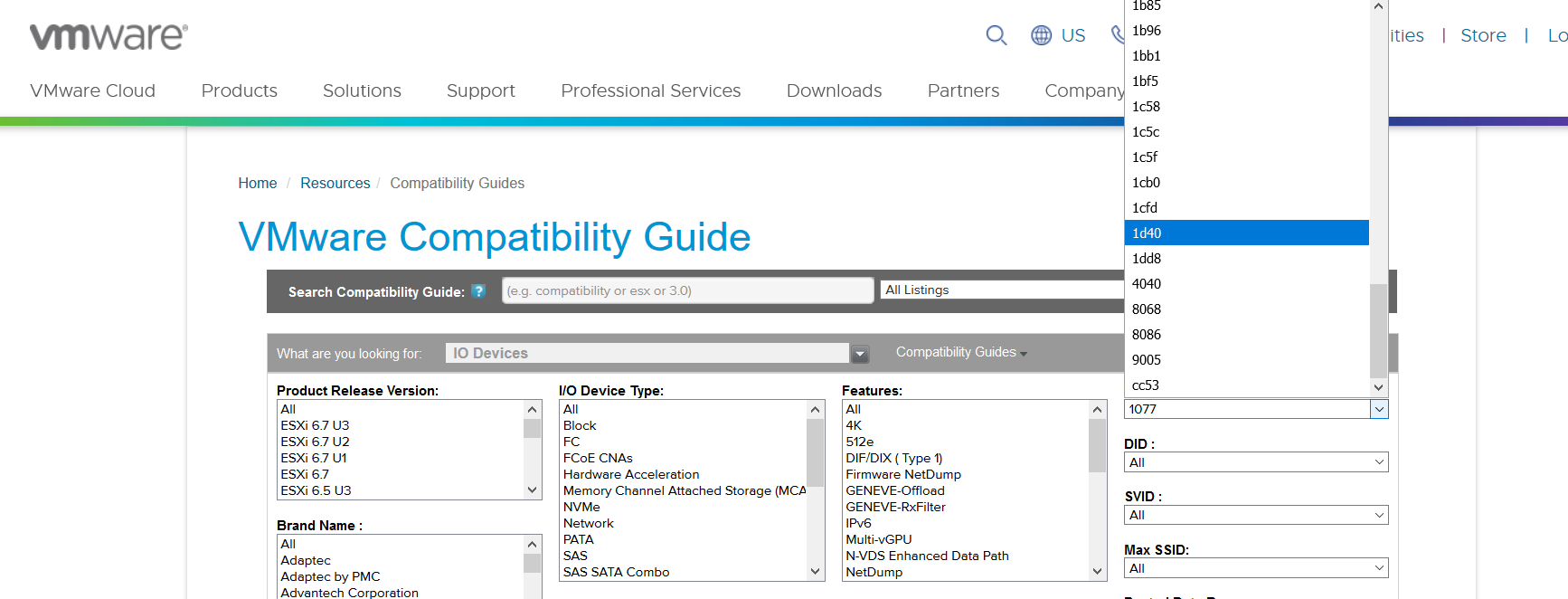Viewport: 1568px width, 599px height.
Task: Click the Search Compatibility Guide input field
Action: click(x=688, y=290)
